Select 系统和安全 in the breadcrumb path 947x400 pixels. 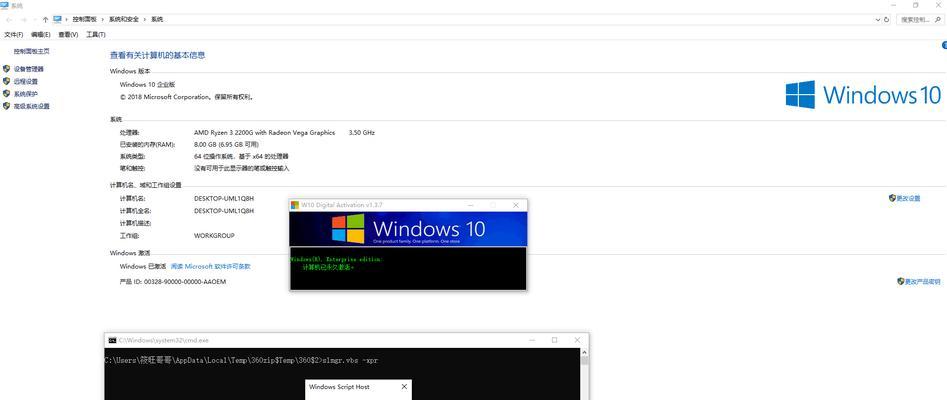[x=124, y=19]
